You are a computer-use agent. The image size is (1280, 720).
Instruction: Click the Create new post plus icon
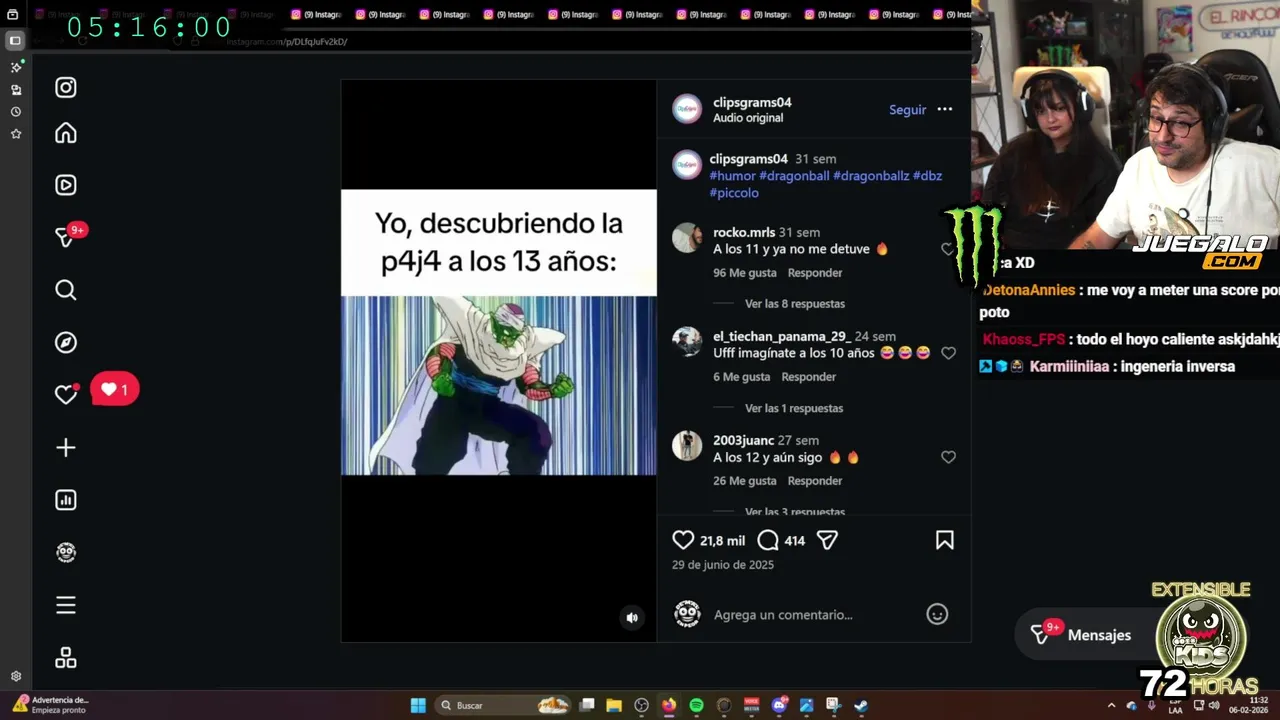pos(66,448)
